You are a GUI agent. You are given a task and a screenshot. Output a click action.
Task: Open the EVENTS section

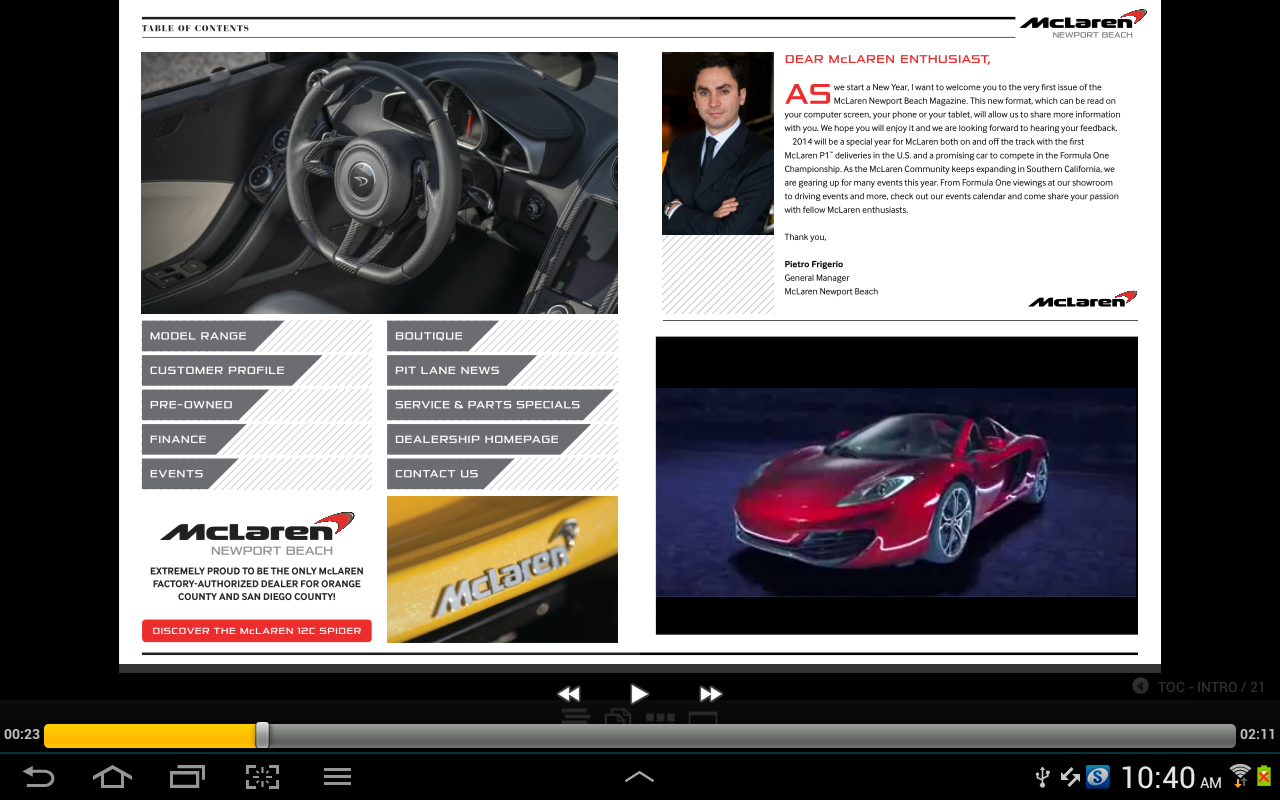point(191,474)
